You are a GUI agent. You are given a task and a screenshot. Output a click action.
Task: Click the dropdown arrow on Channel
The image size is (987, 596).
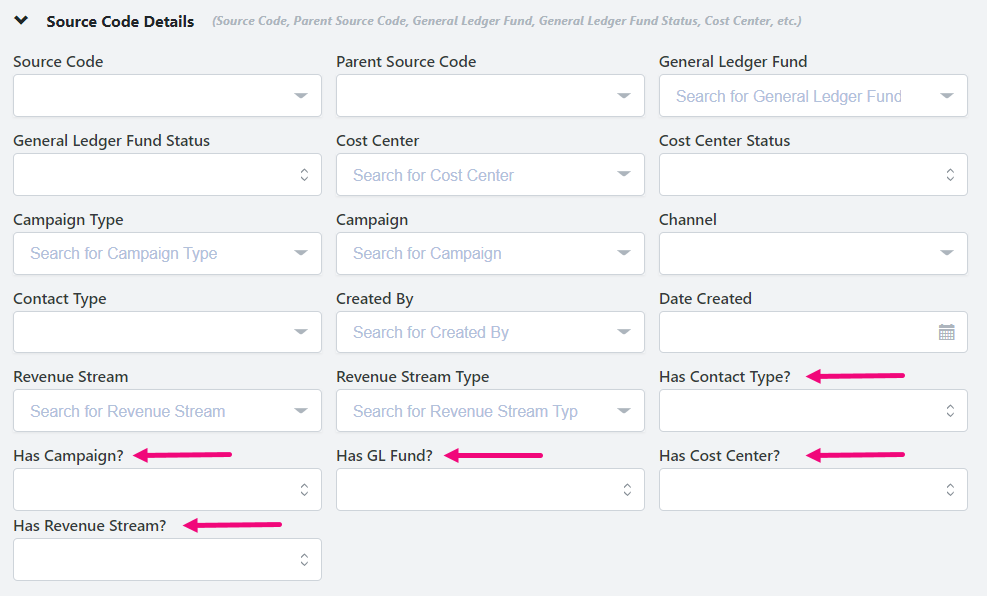pos(947,253)
